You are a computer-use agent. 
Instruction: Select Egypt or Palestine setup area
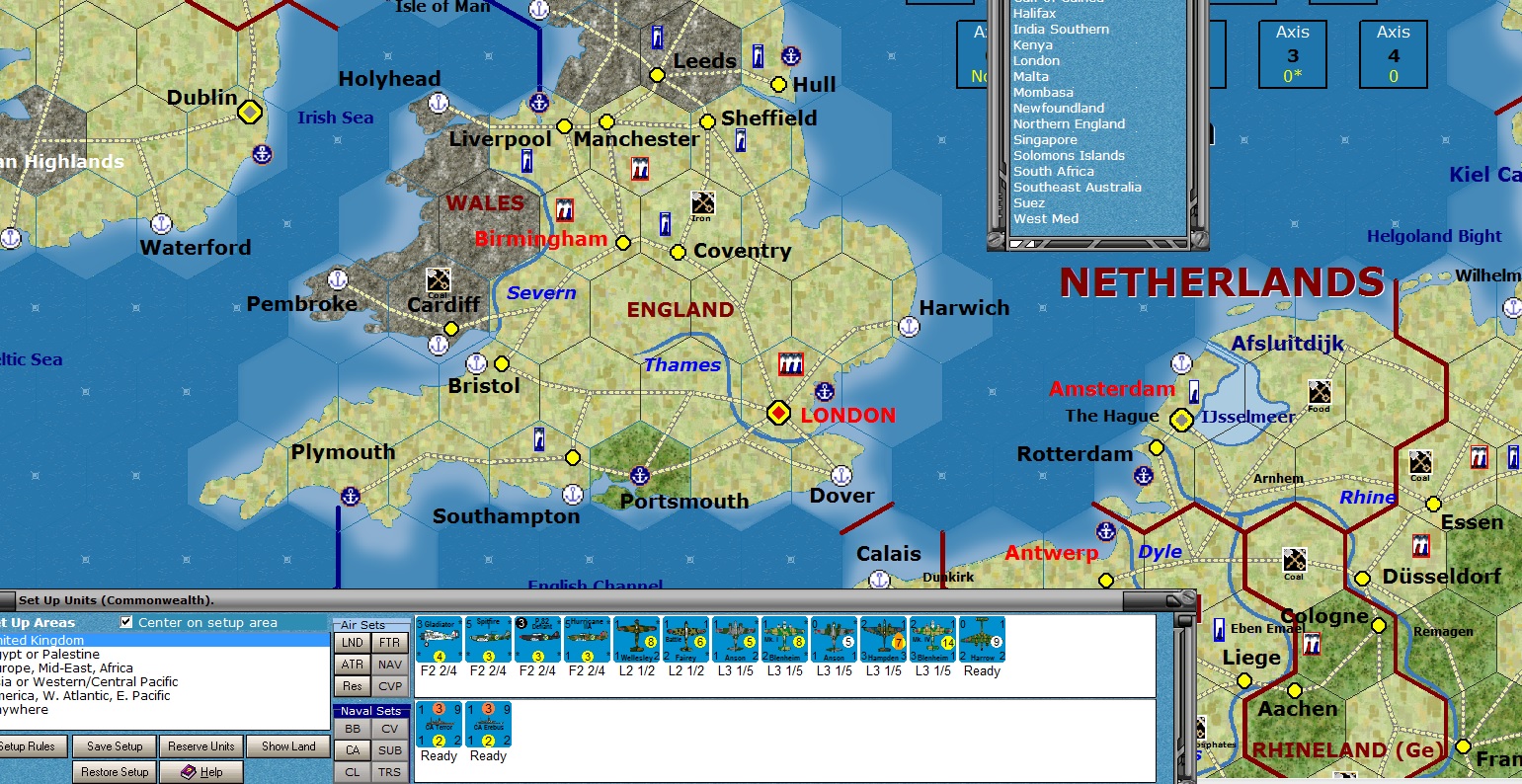coord(164,654)
